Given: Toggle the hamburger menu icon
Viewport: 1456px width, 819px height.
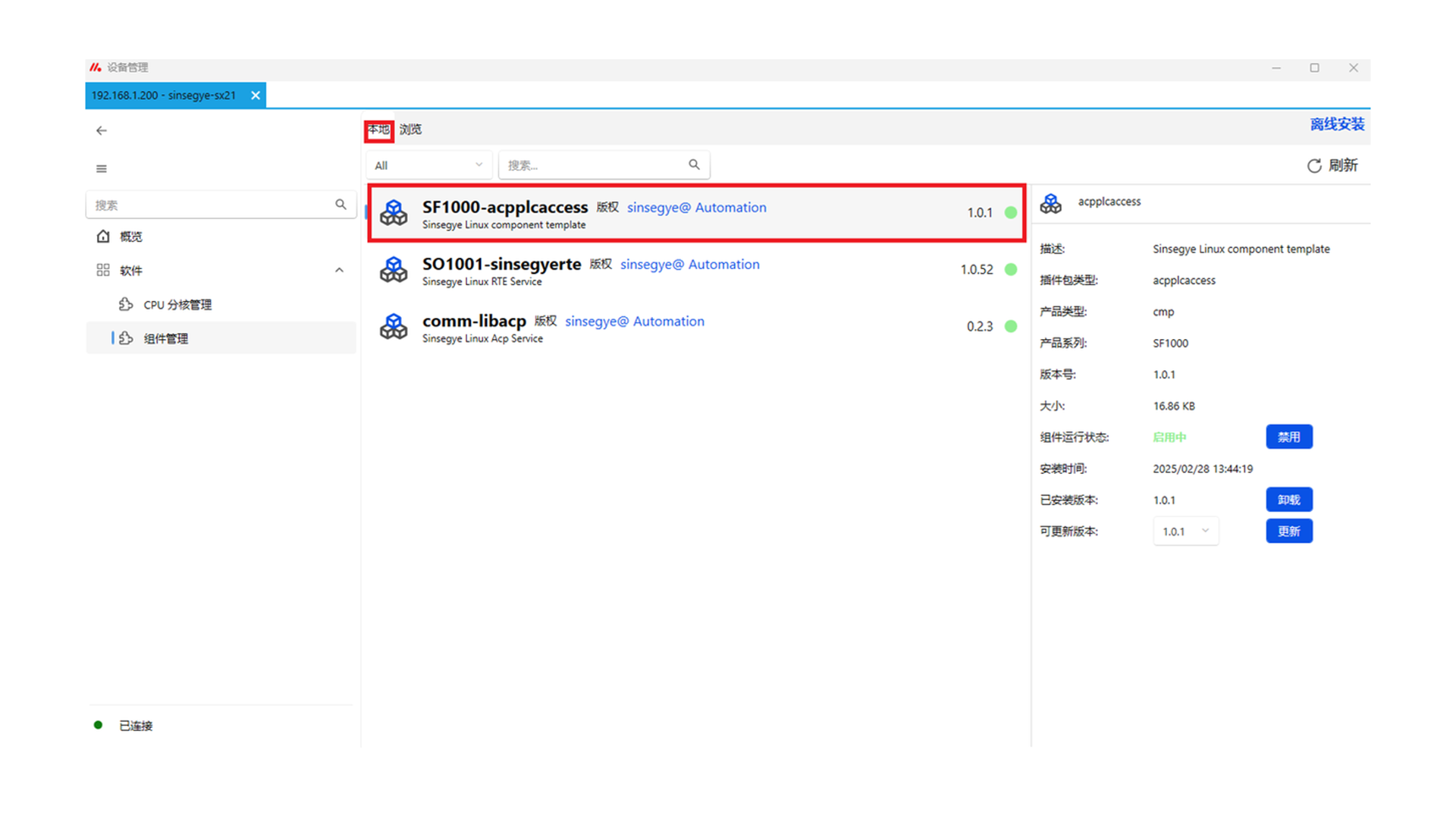Looking at the screenshot, I should tap(102, 168).
